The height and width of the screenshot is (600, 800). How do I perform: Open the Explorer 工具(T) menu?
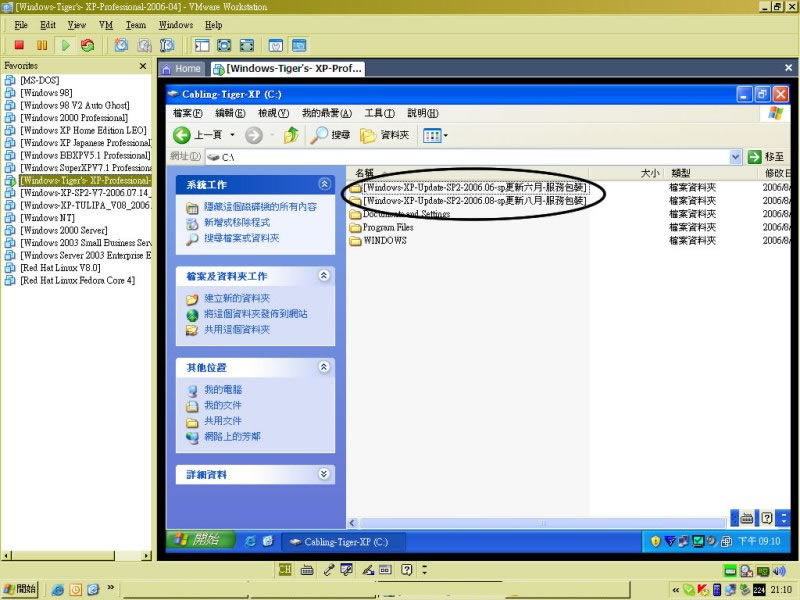click(x=380, y=113)
